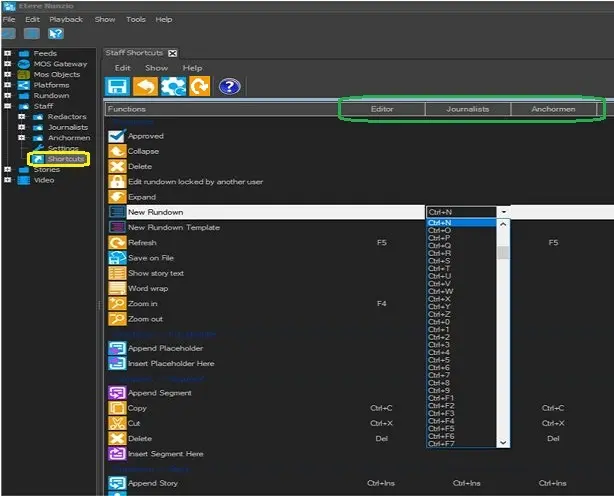This screenshot has width=614, height=496.
Task: Click the Zoom in magnifier icon
Action: tap(116, 303)
